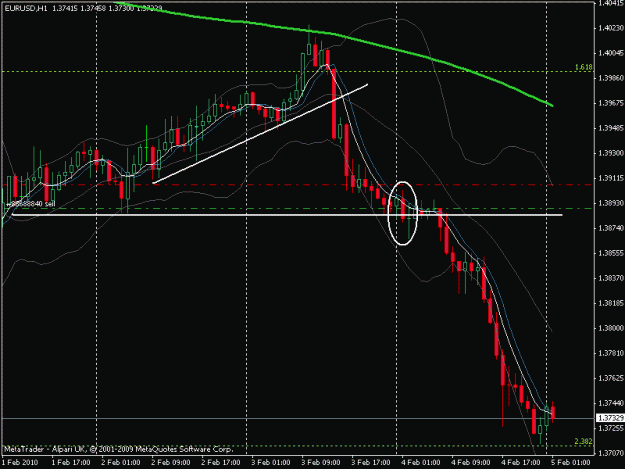Click the 2 Feb 09:00 time label
This screenshot has width=625, height=469.
point(171,462)
